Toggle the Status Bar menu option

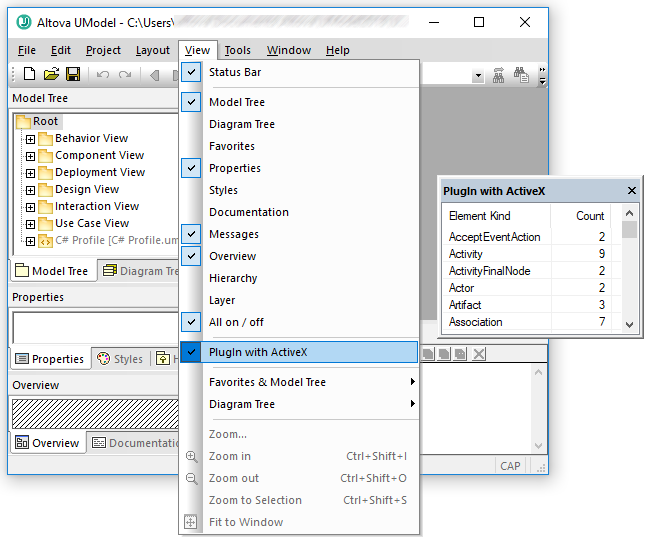235,72
